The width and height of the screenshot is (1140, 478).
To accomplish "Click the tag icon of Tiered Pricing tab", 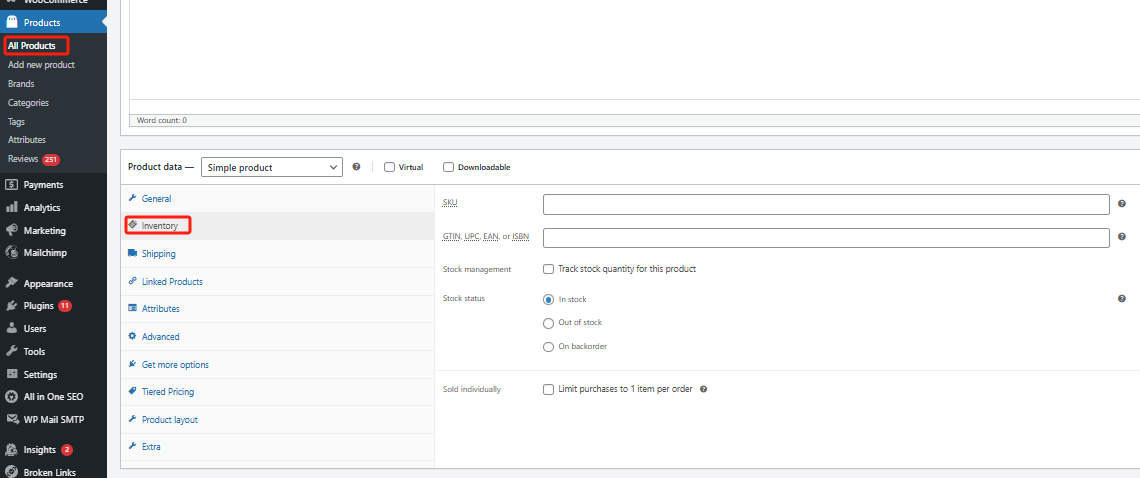I will tap(132, 391).
